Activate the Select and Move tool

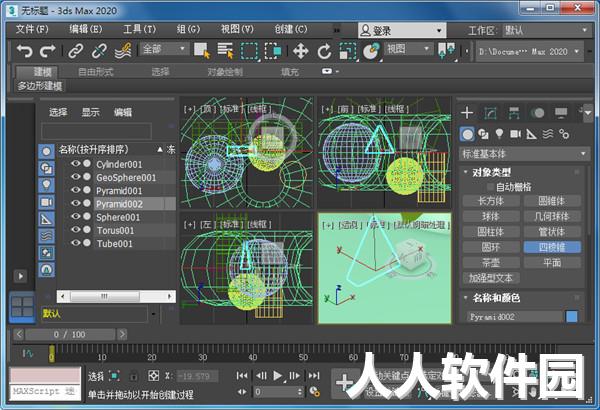(300, 51)
